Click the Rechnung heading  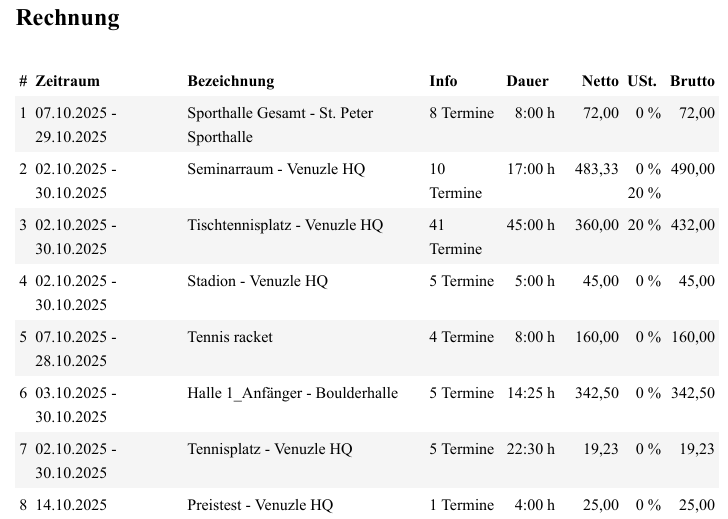coord(68,18)
